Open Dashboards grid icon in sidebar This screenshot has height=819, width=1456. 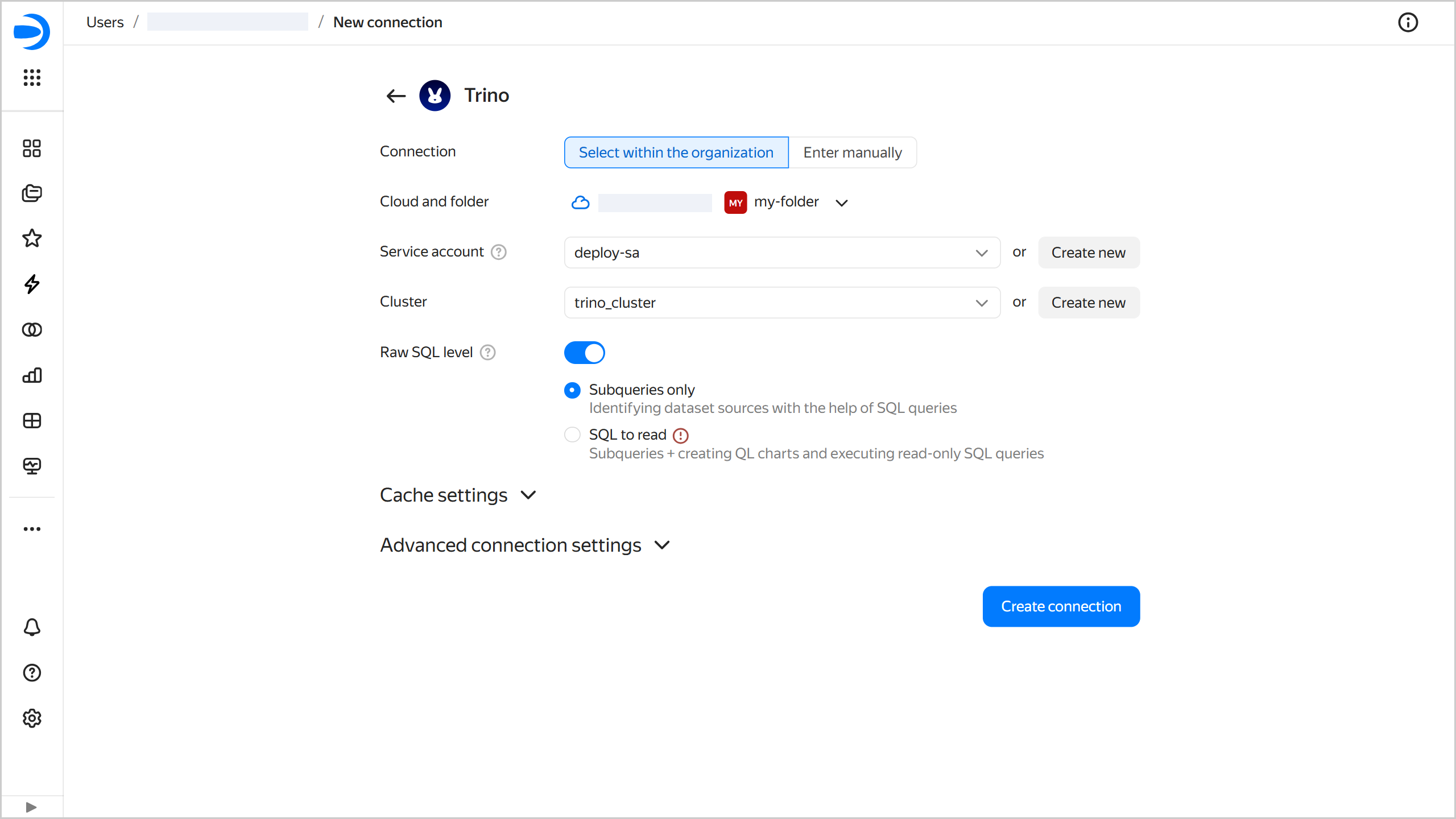click(32, 421)
